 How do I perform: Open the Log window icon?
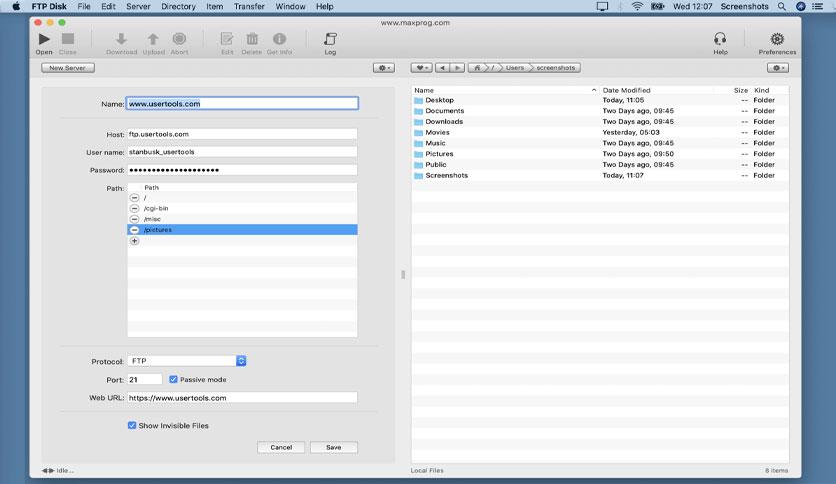coord(330,39)
